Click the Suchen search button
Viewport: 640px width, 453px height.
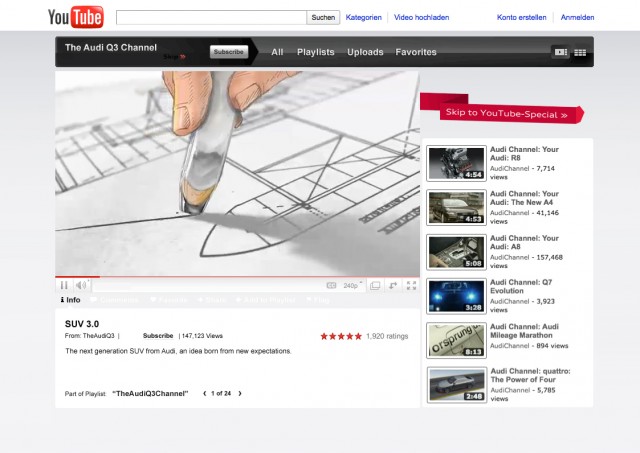(x=323, y=17)
